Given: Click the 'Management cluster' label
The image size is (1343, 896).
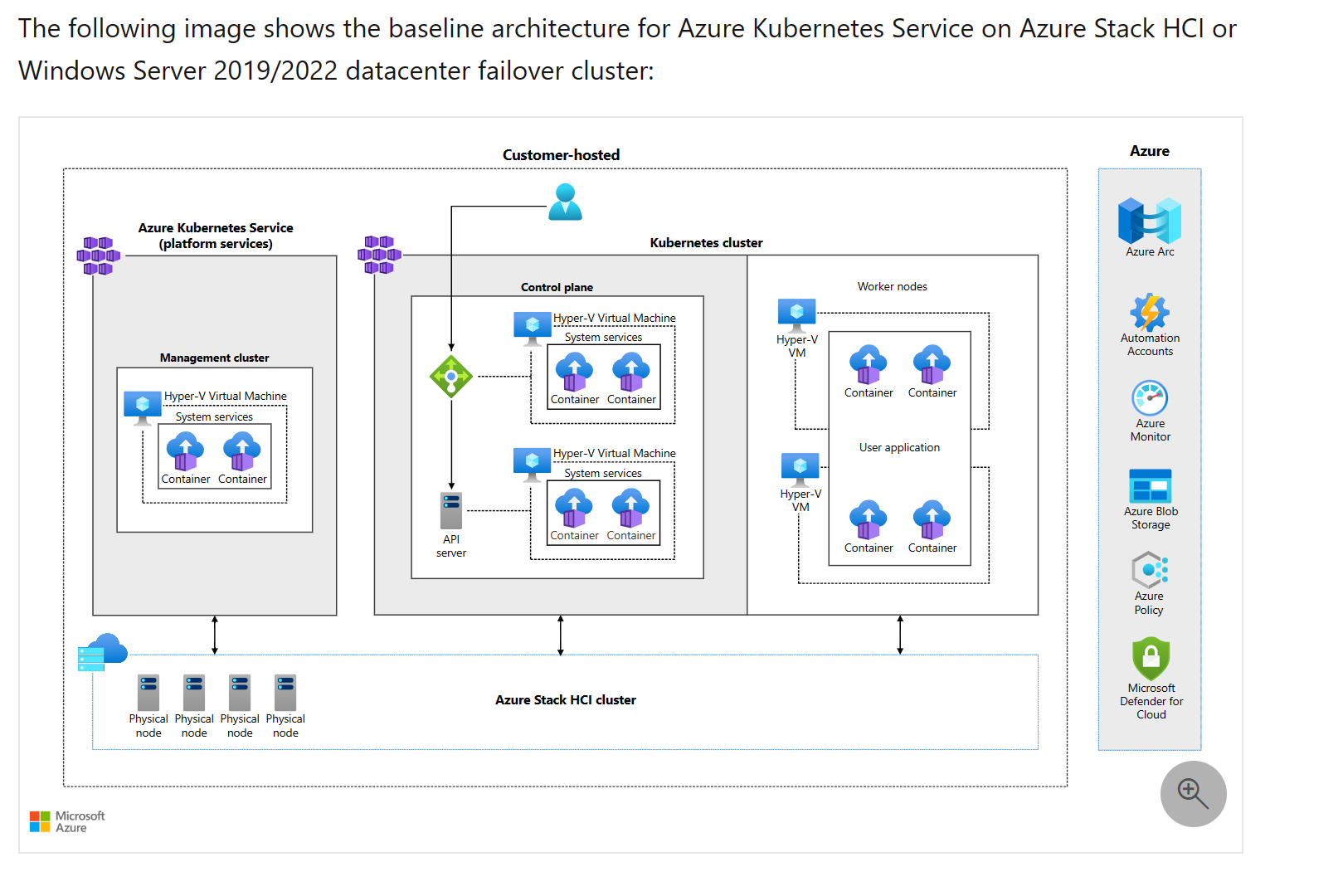Looking at the screenshot, I should [215, 358].
